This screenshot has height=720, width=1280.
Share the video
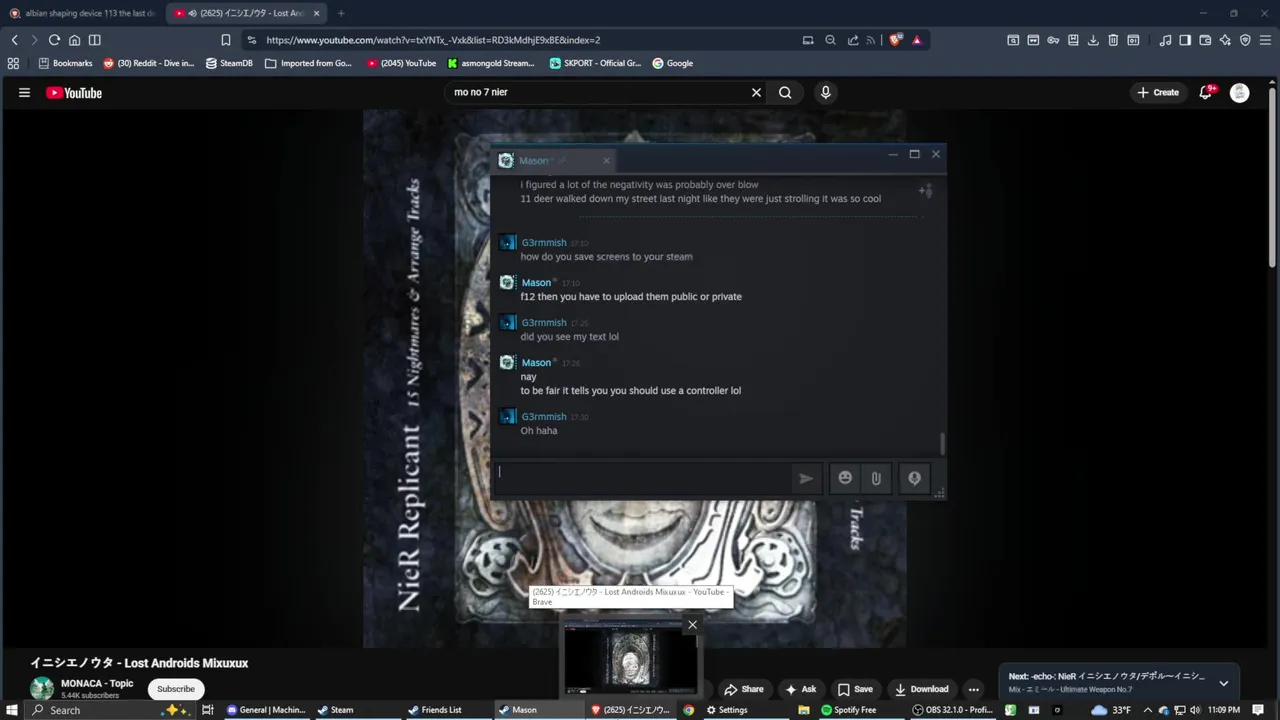743,689
